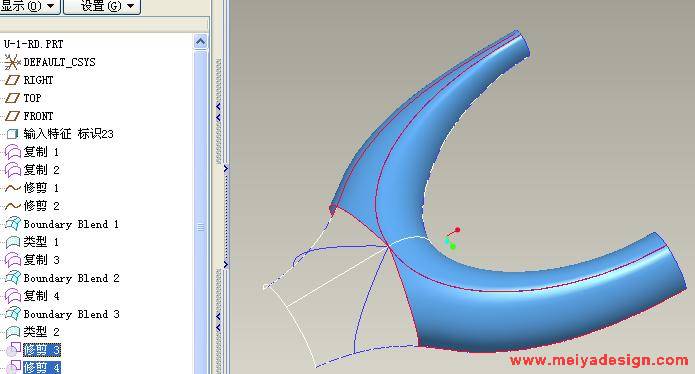Click the 修剪 1 curve trim icon
Screen dimensions: 695x374
point(13,188)
